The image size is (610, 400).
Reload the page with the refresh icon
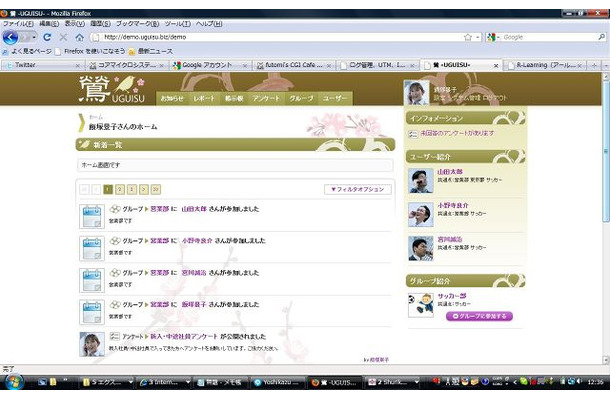point(47,37)
